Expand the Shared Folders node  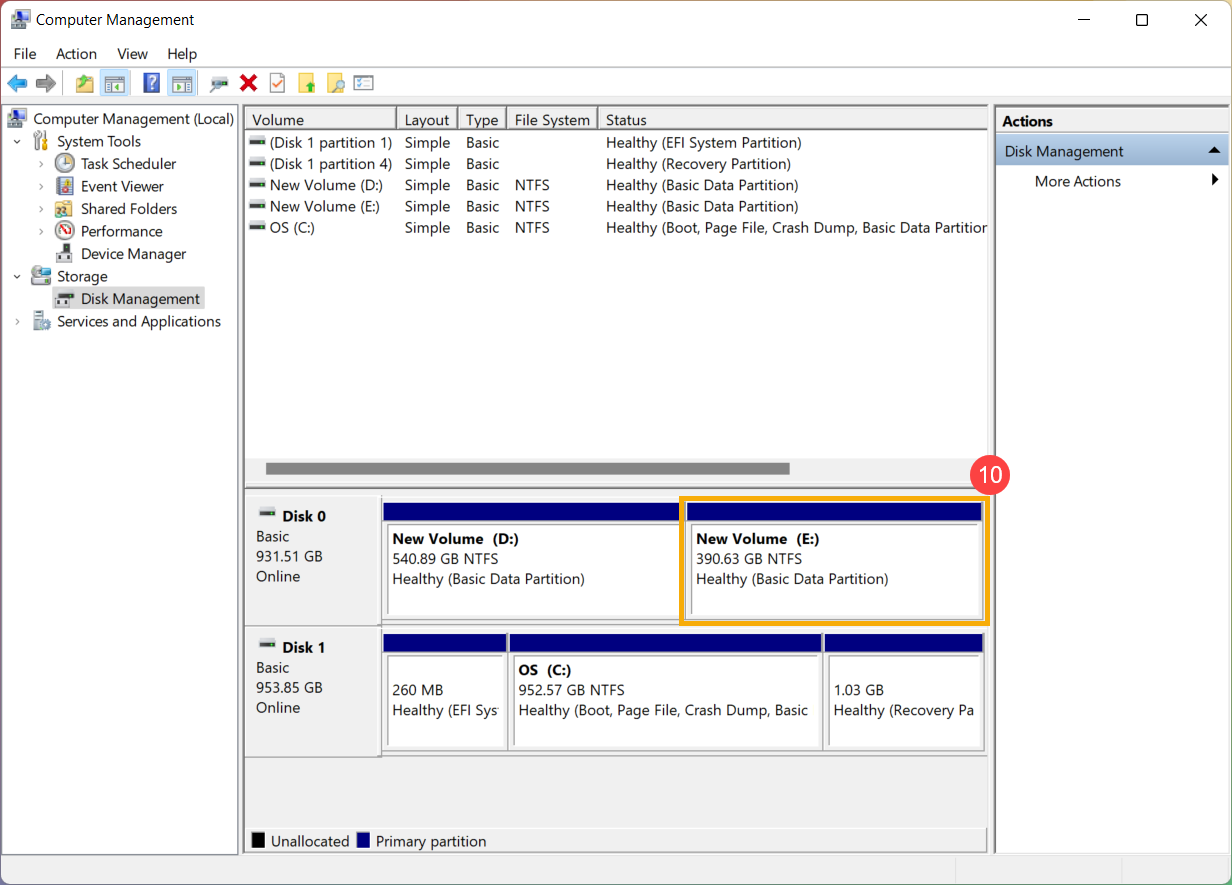(x=41, y=208)
